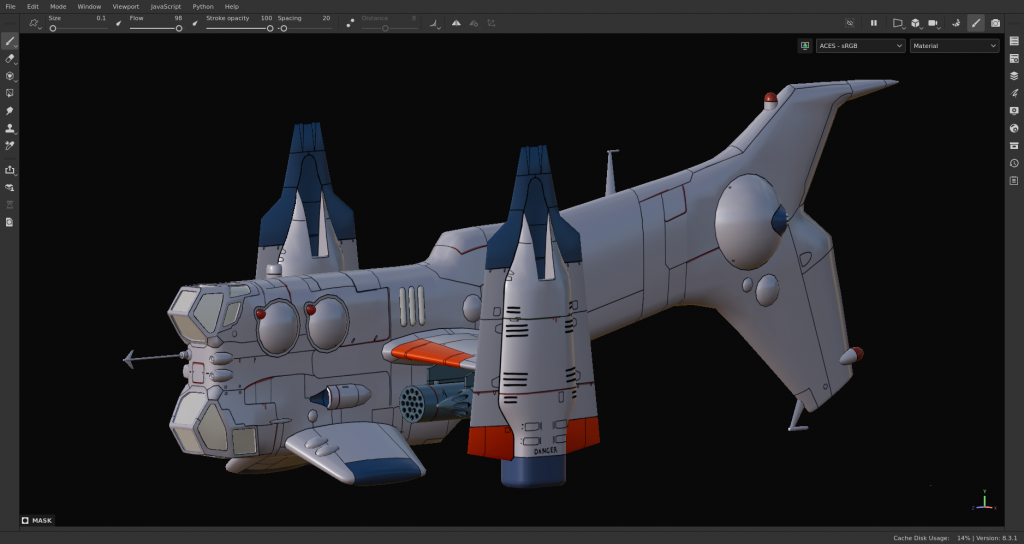
Task: Click the XYZ axis orientation gizmo
Action: point(984,501)
